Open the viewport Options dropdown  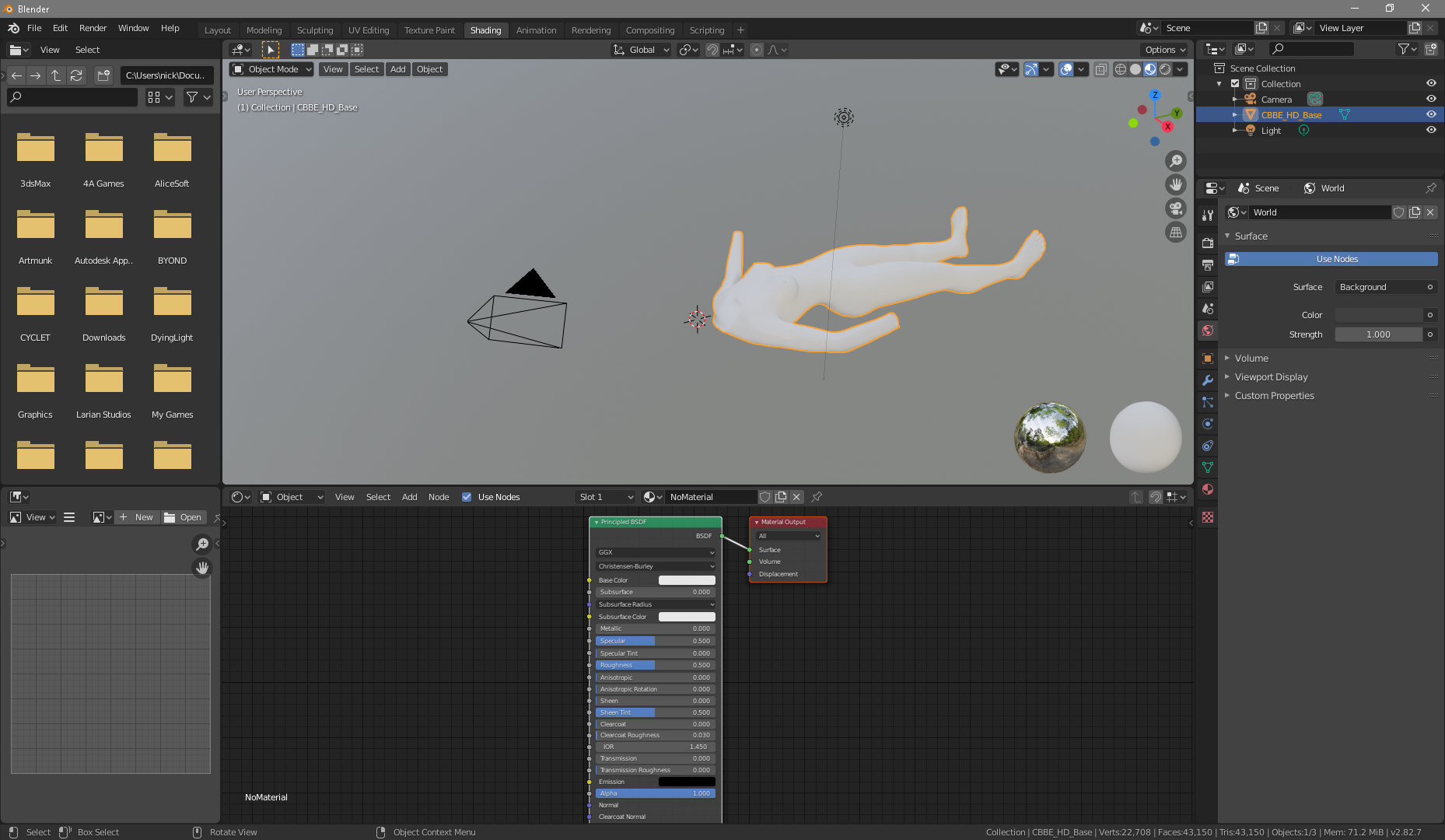(x=1166, y=50)
